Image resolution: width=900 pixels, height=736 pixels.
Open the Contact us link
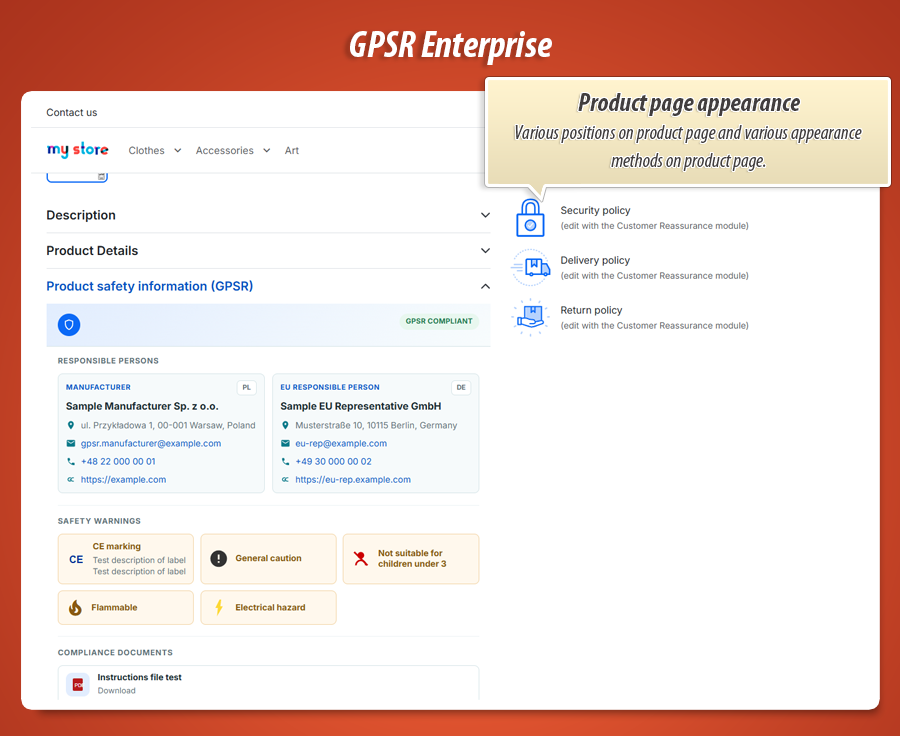coord(72,113)
